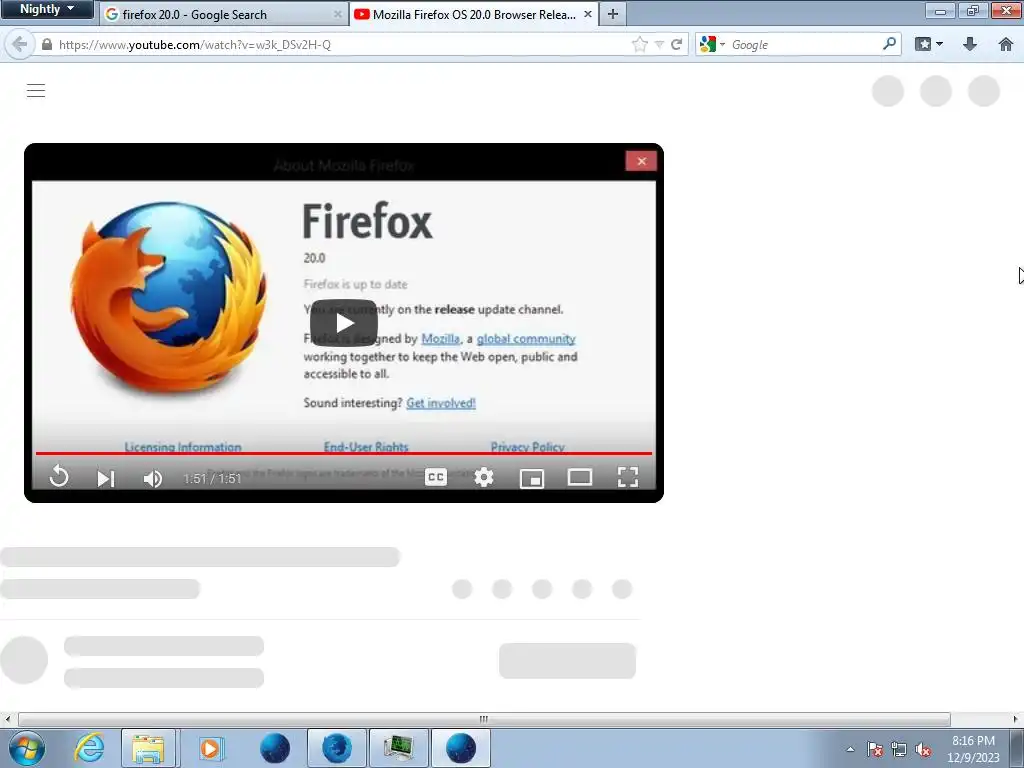Switch to theater mode
The image size is (1024, 768).
580,477
